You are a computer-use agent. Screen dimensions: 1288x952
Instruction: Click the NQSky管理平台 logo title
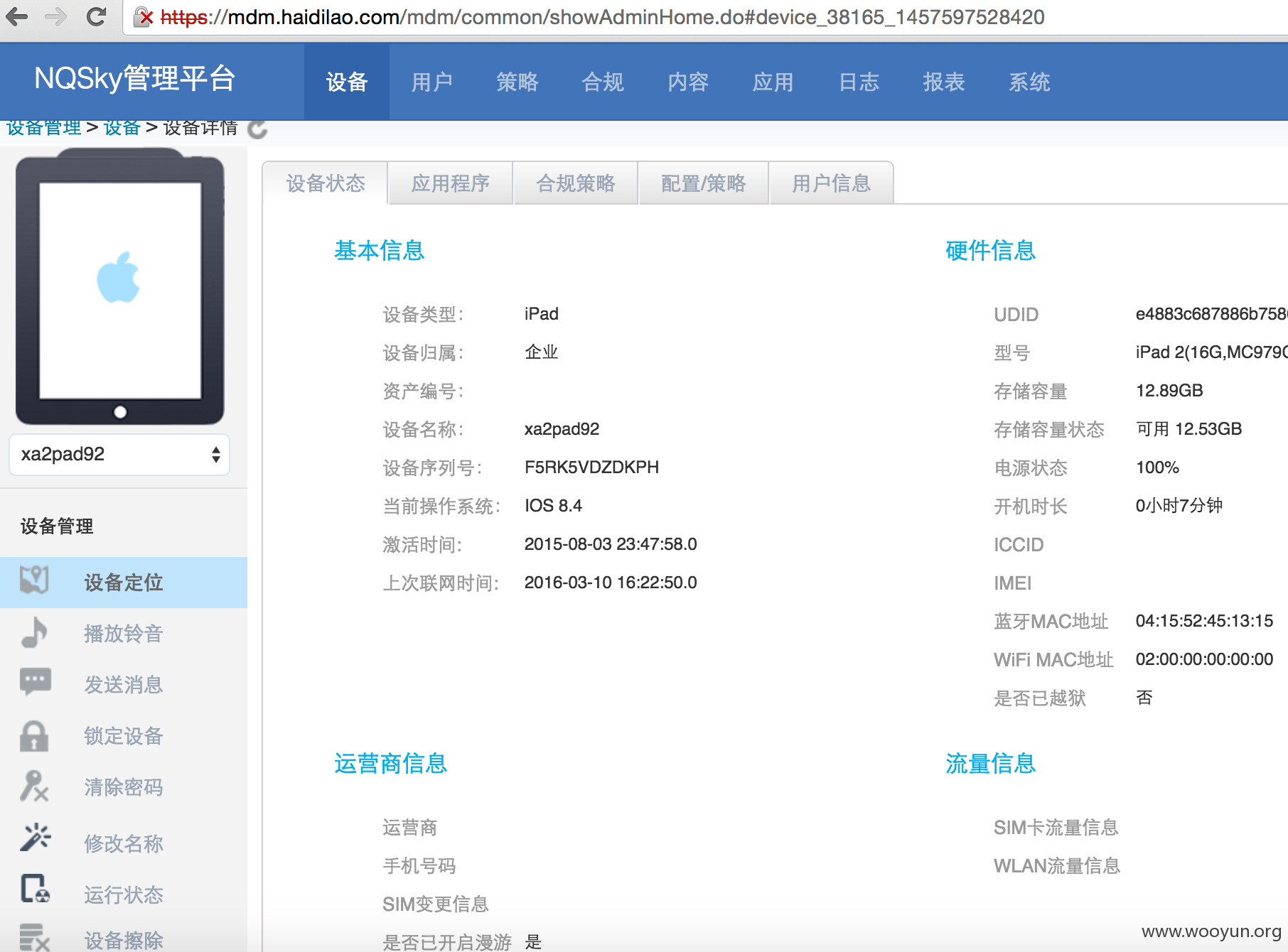pos(135,78)
